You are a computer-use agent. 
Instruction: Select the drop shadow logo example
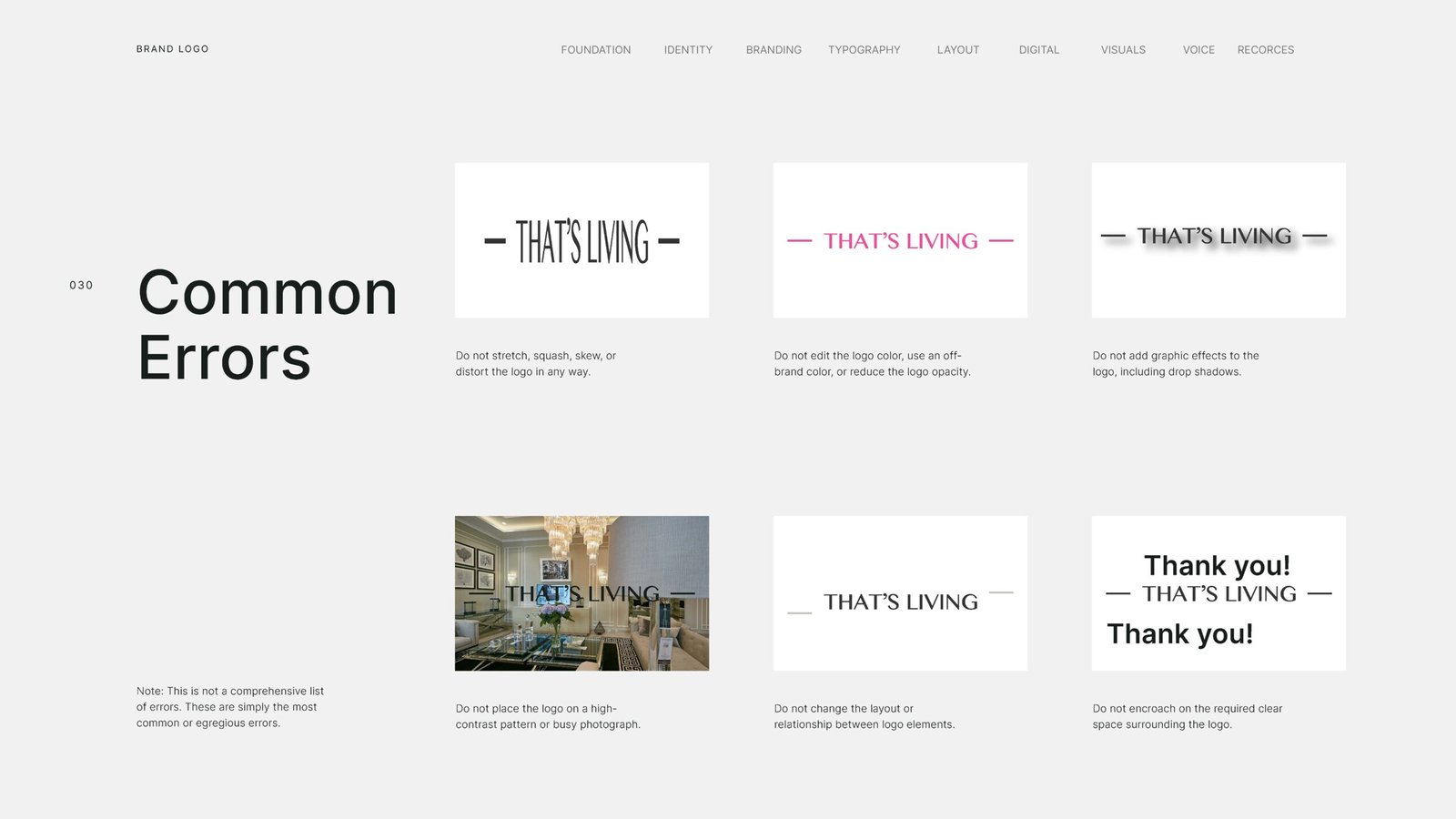point(1218,240)
